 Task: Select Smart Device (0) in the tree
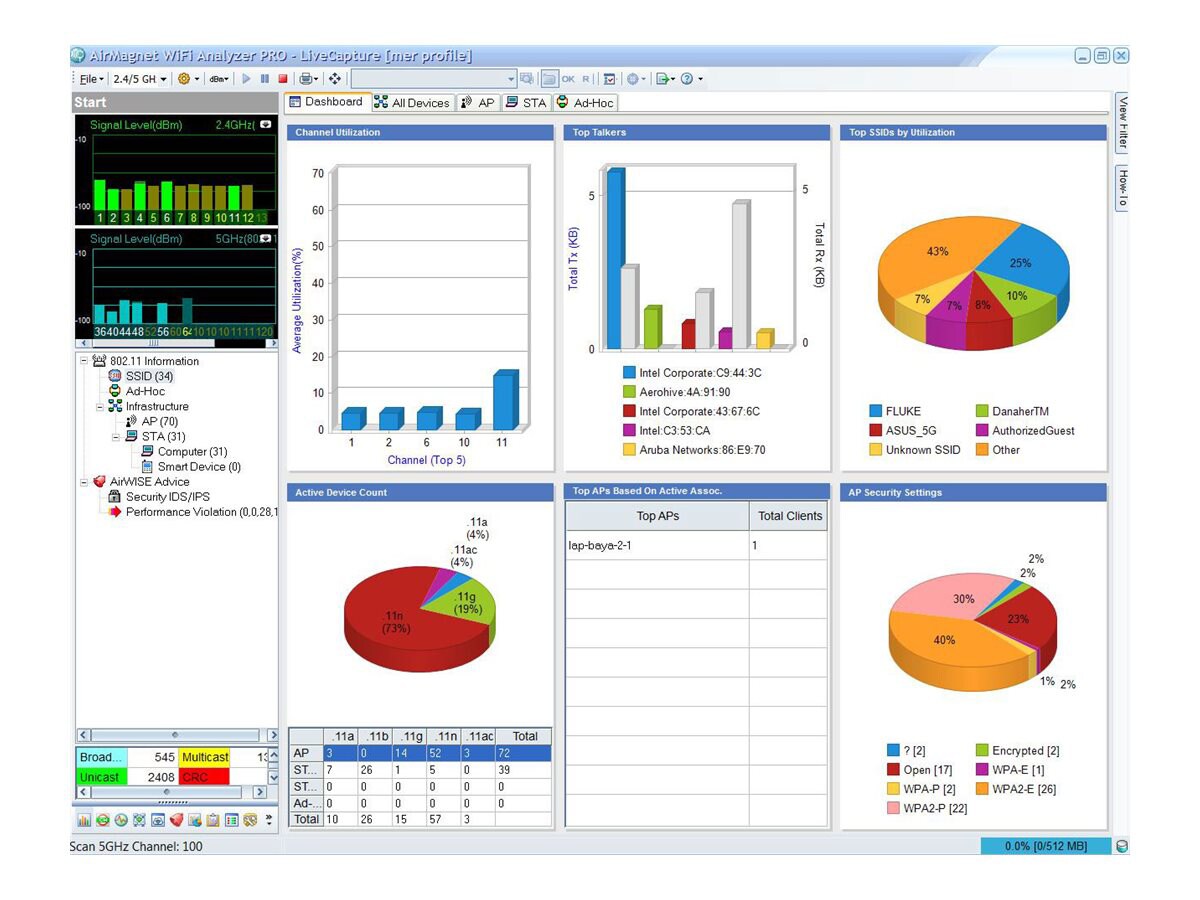(200, 466)
